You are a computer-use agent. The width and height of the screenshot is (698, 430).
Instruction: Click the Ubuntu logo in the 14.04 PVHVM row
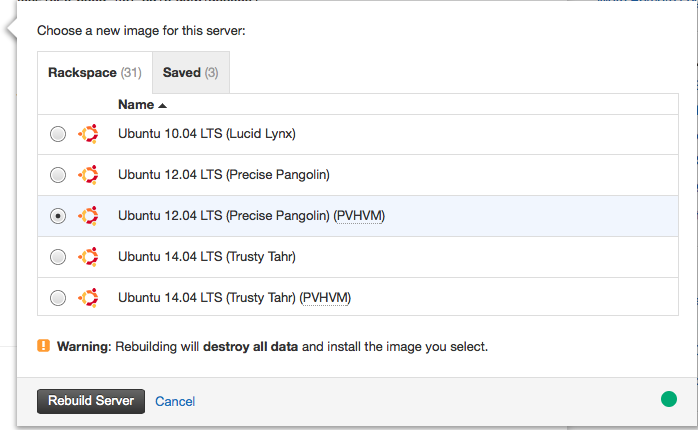click(88, 297)
